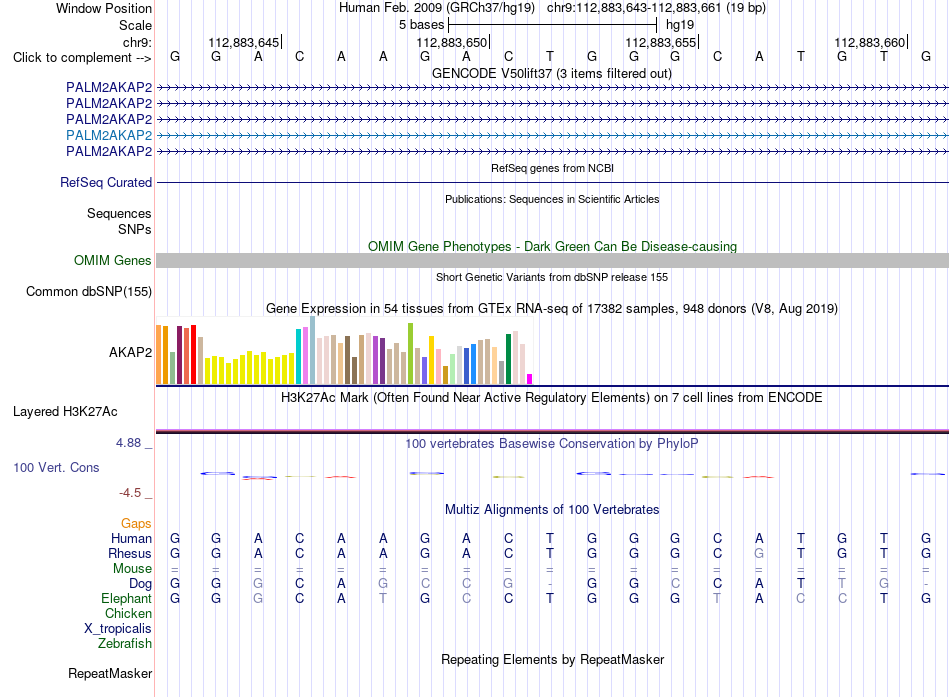Click the gray OMIM Genes bar
The image size is (950, 697).
553,261
